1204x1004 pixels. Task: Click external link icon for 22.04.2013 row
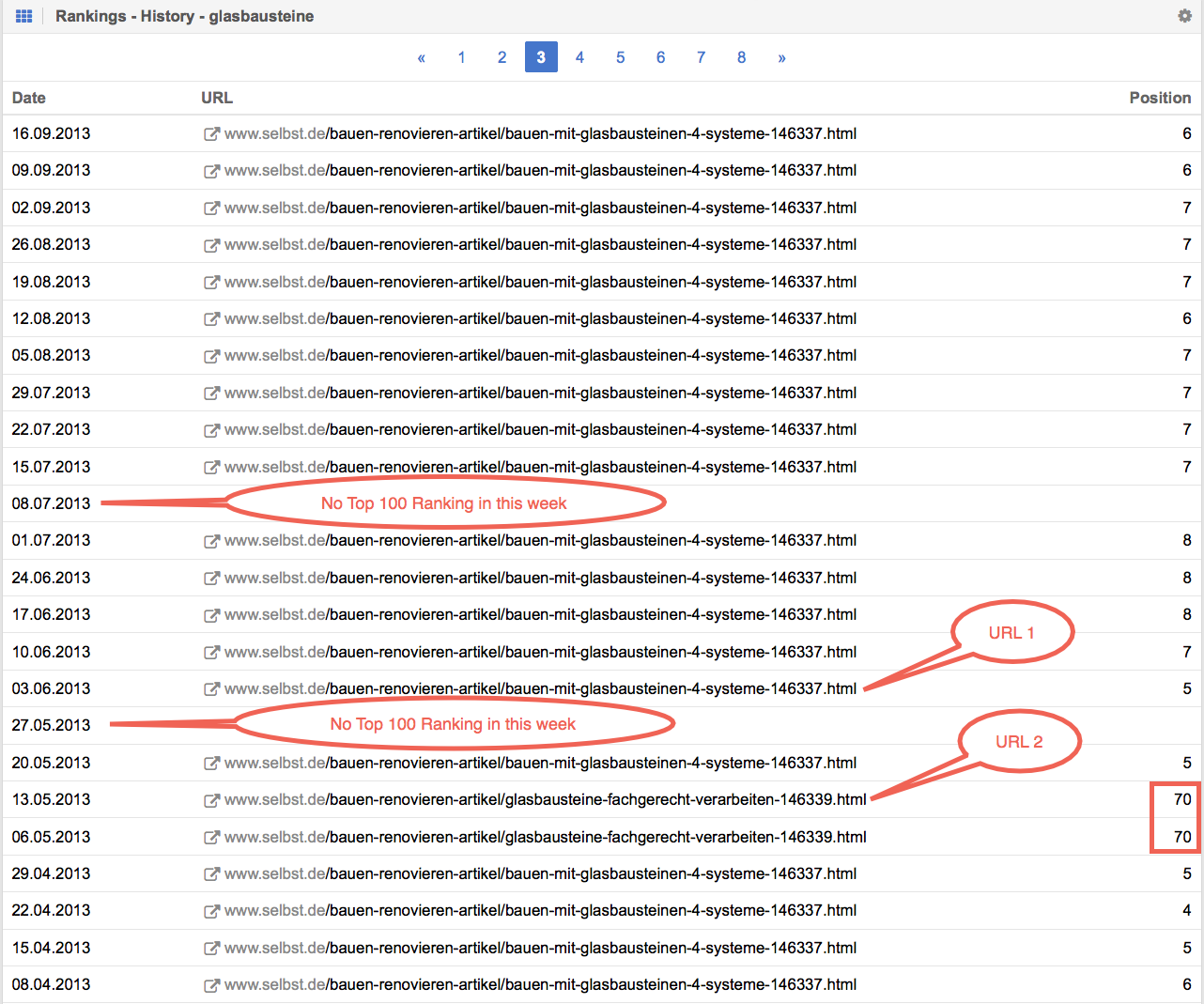click(x=211, y=911)
